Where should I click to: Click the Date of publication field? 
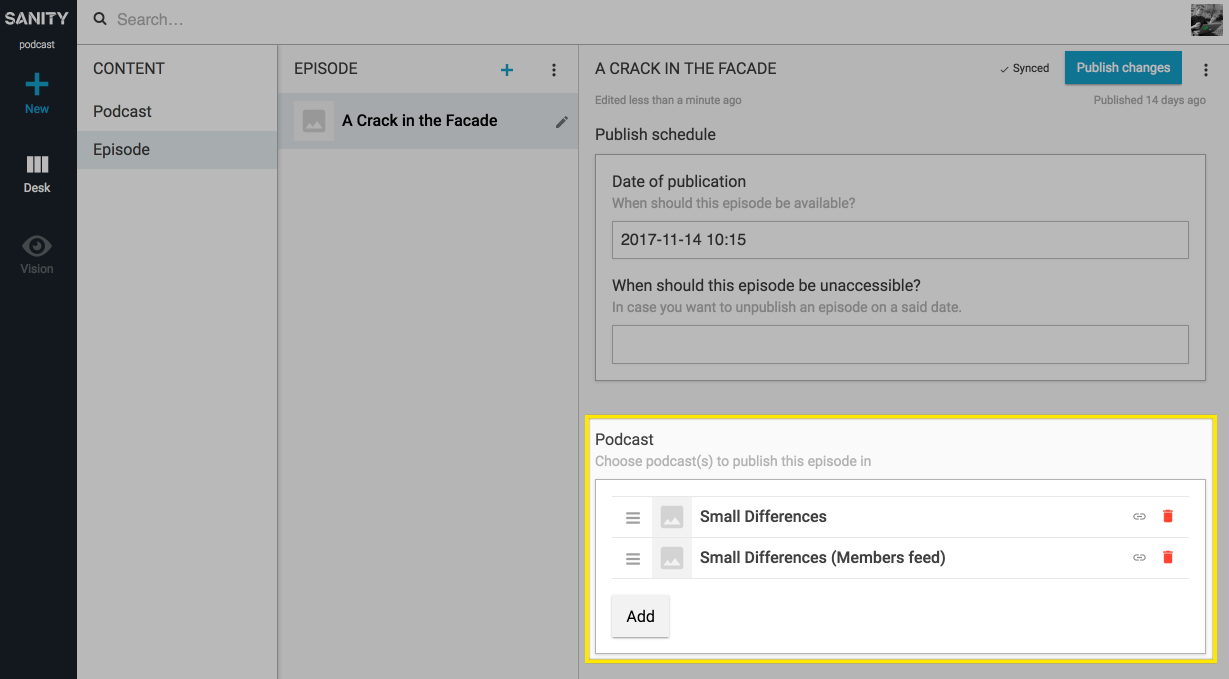pyautogui.click(x=900, y=240)
